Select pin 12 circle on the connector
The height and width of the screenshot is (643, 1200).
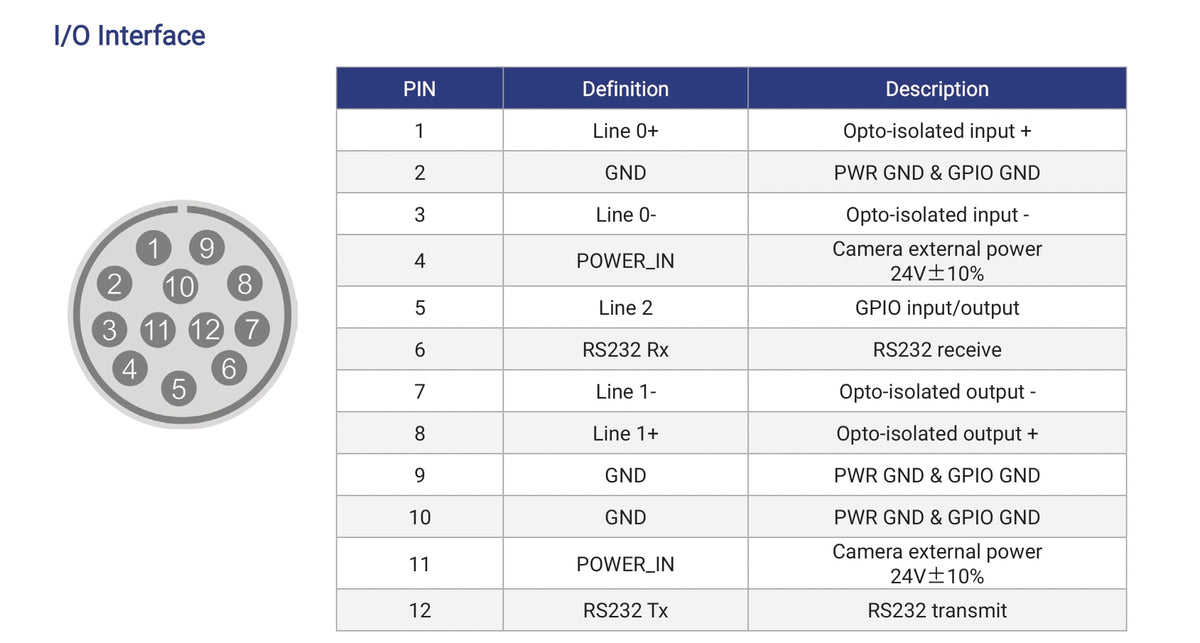point(205,329)
